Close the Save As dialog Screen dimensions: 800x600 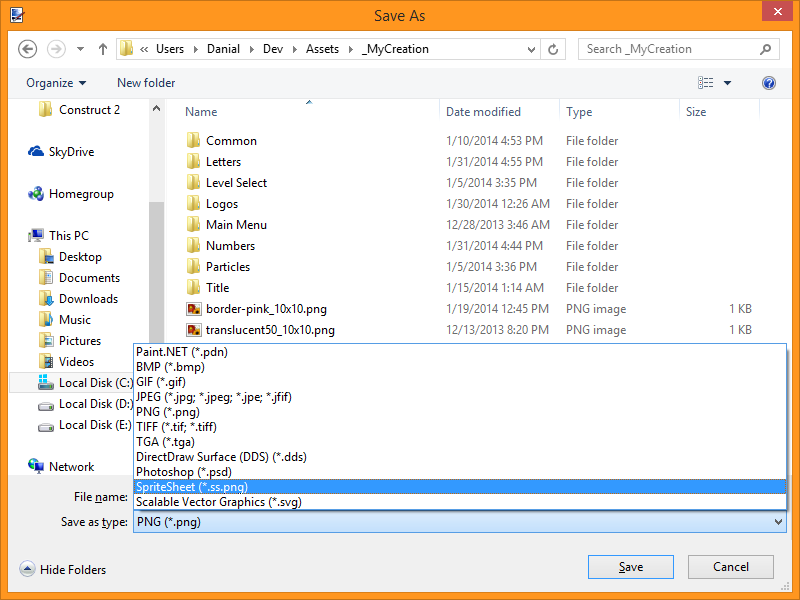tap(777, 11)
